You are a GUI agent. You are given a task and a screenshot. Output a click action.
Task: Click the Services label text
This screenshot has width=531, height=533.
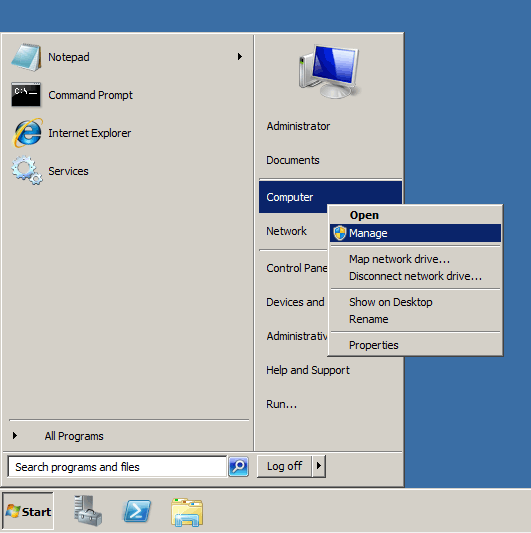click(68, 171)
